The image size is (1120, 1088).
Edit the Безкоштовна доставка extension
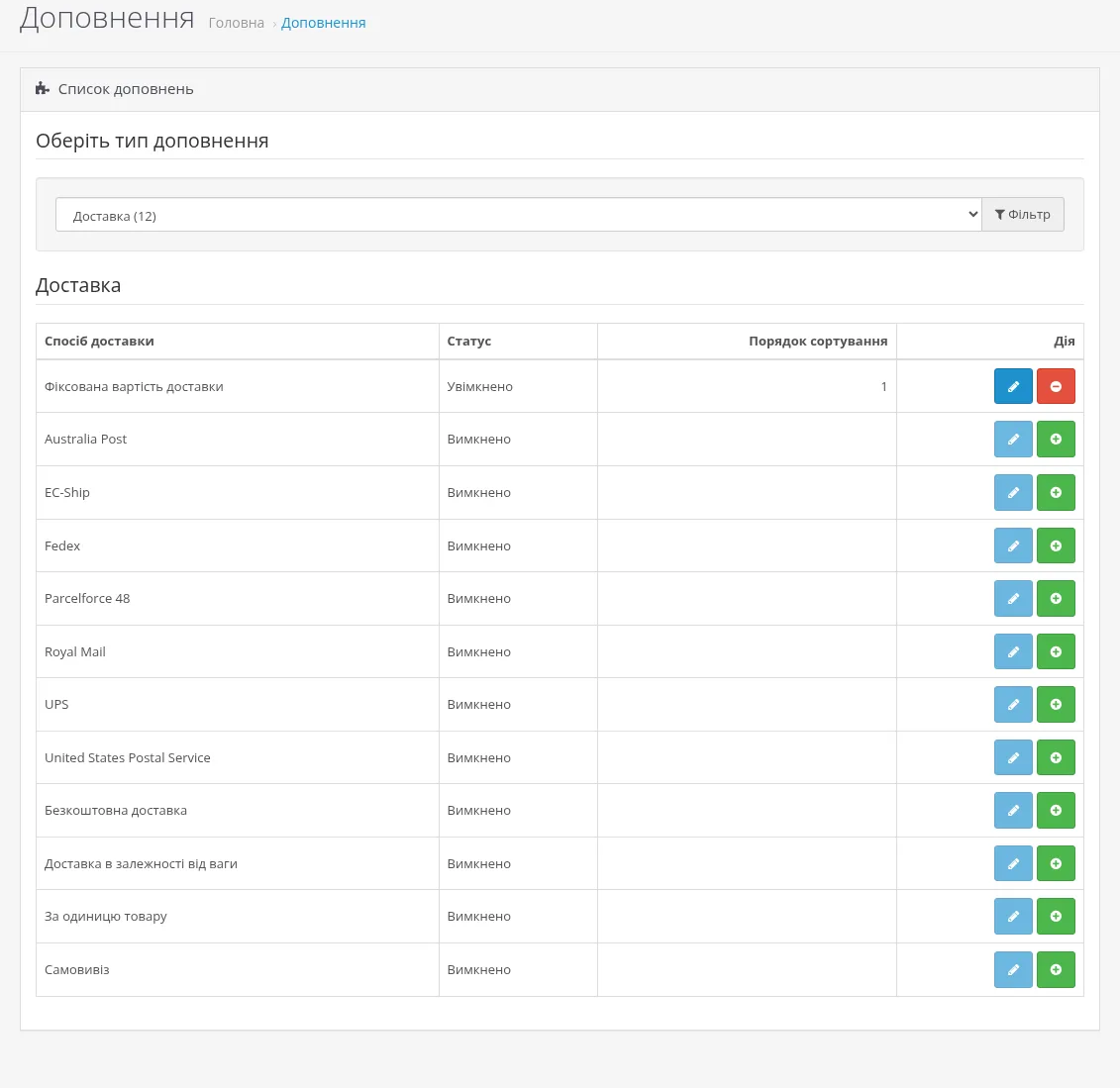click(1013, 810)
